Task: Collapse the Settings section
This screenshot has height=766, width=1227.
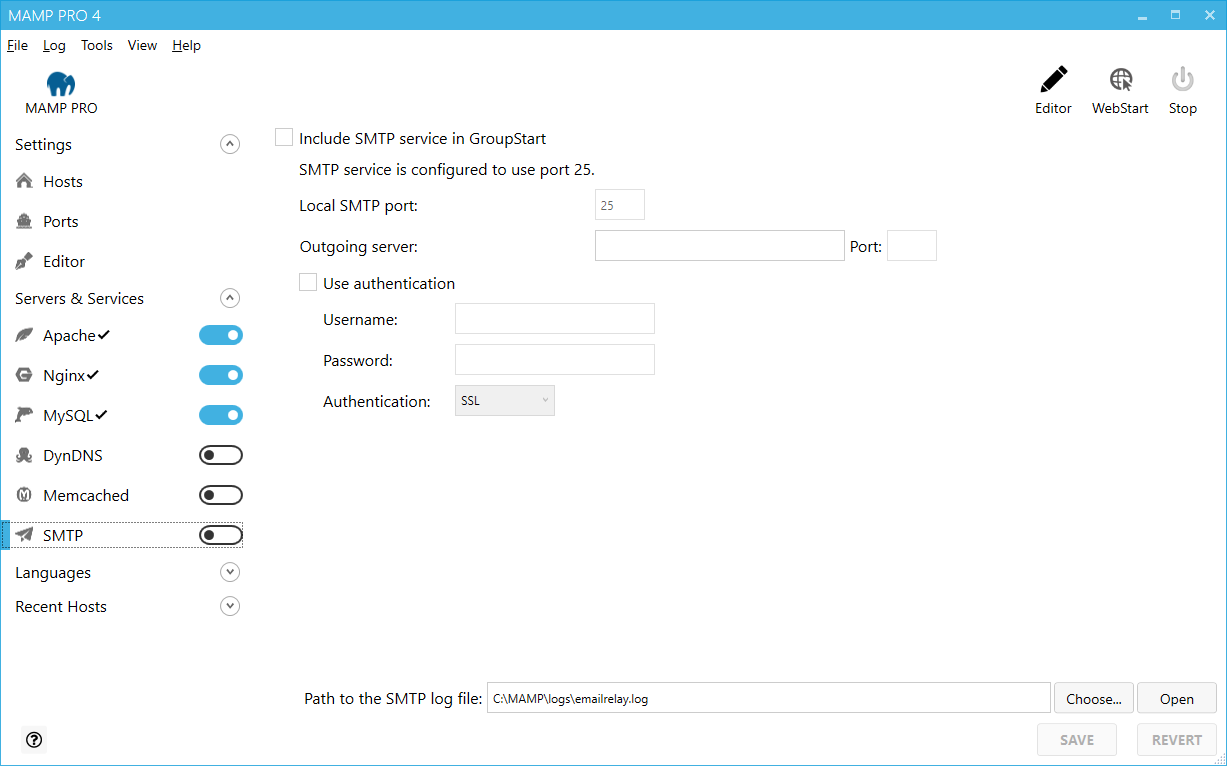Action: (x=230, y=144)
